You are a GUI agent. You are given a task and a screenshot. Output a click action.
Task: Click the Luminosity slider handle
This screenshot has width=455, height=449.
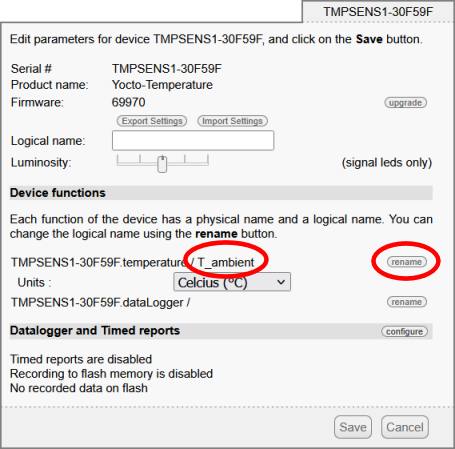(x=162, y=164)
